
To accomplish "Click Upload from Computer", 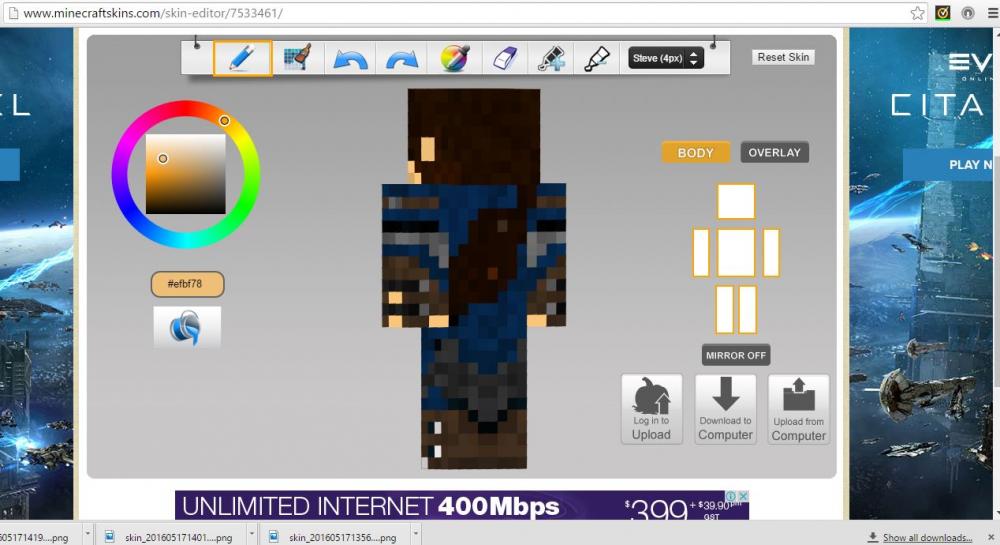I will click(x=798, y=409).
